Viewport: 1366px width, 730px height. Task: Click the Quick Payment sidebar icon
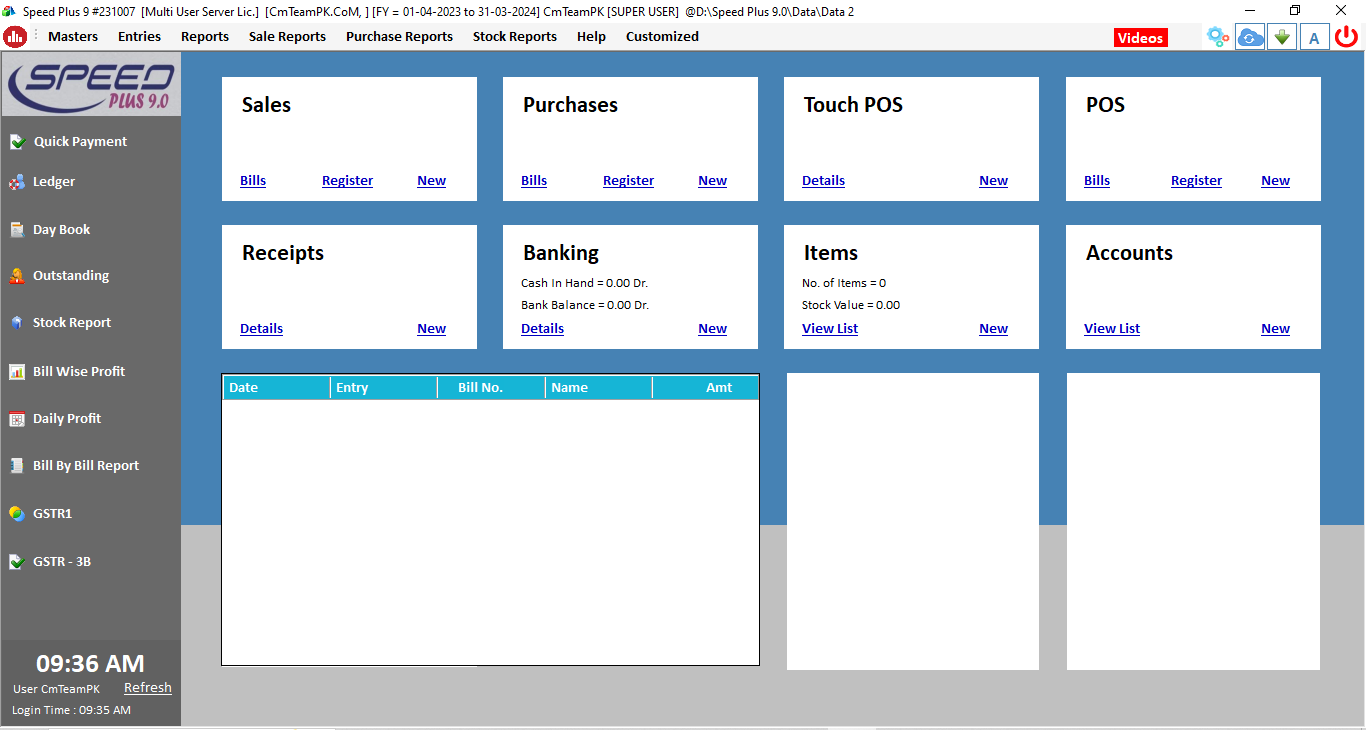[x=17, y=142]
